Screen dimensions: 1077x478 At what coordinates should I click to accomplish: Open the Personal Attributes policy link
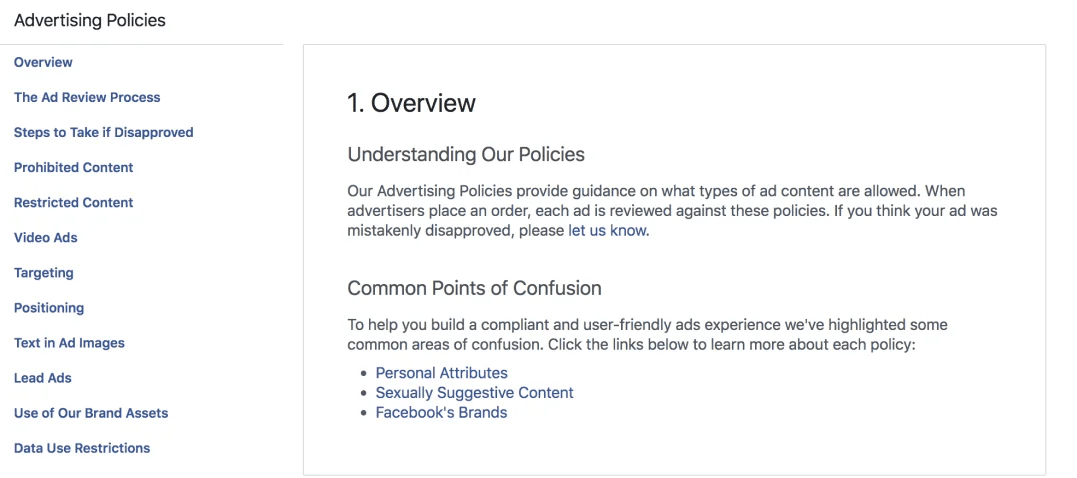[442, 373]
